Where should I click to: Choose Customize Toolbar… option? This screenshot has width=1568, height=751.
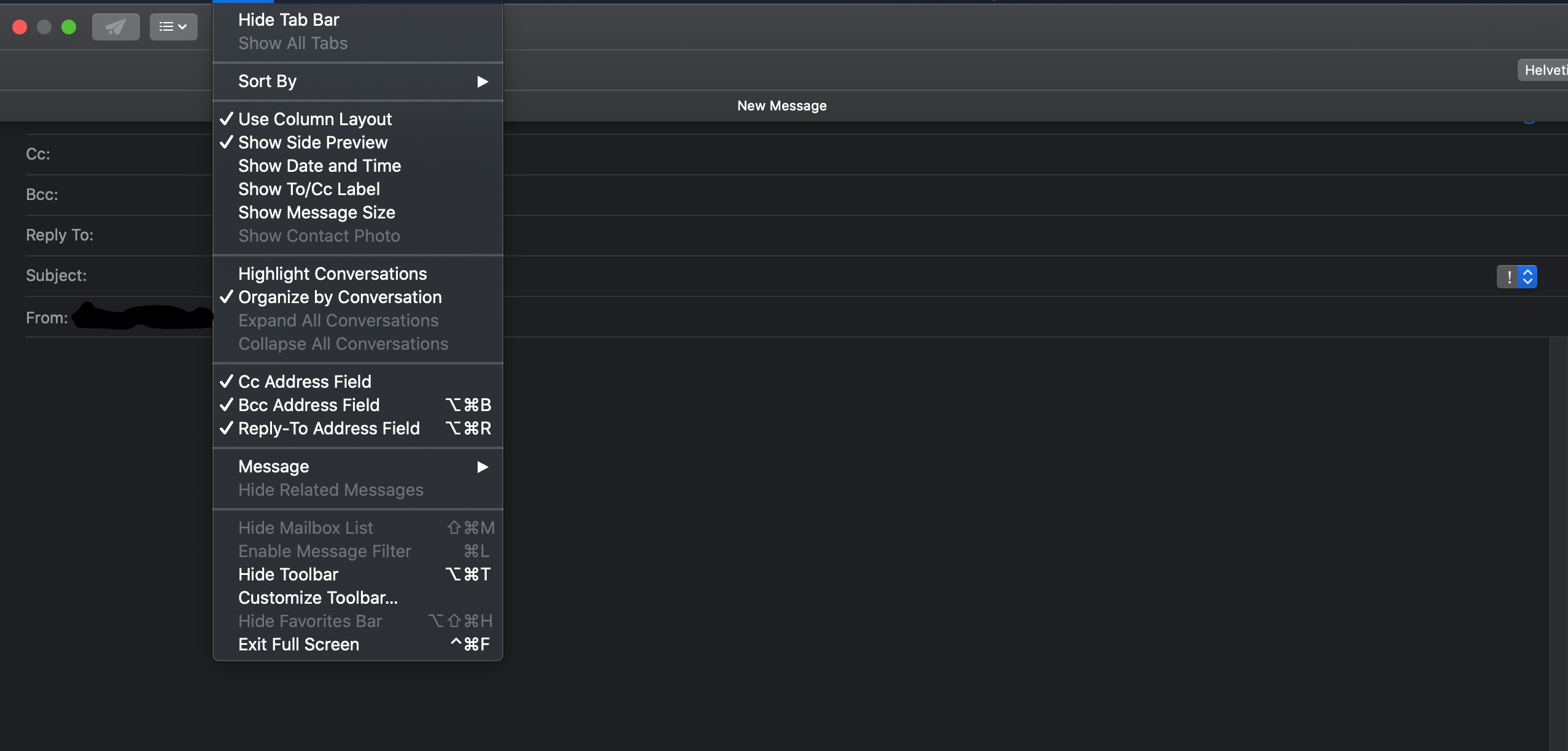tap(318, 598)
